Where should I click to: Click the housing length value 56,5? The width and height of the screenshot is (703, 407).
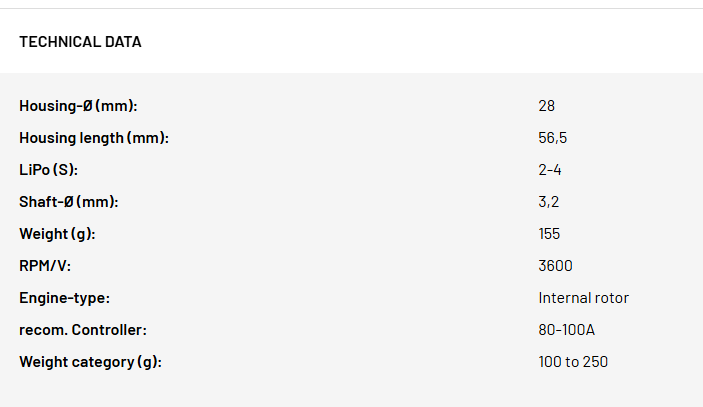click(552, 138)
